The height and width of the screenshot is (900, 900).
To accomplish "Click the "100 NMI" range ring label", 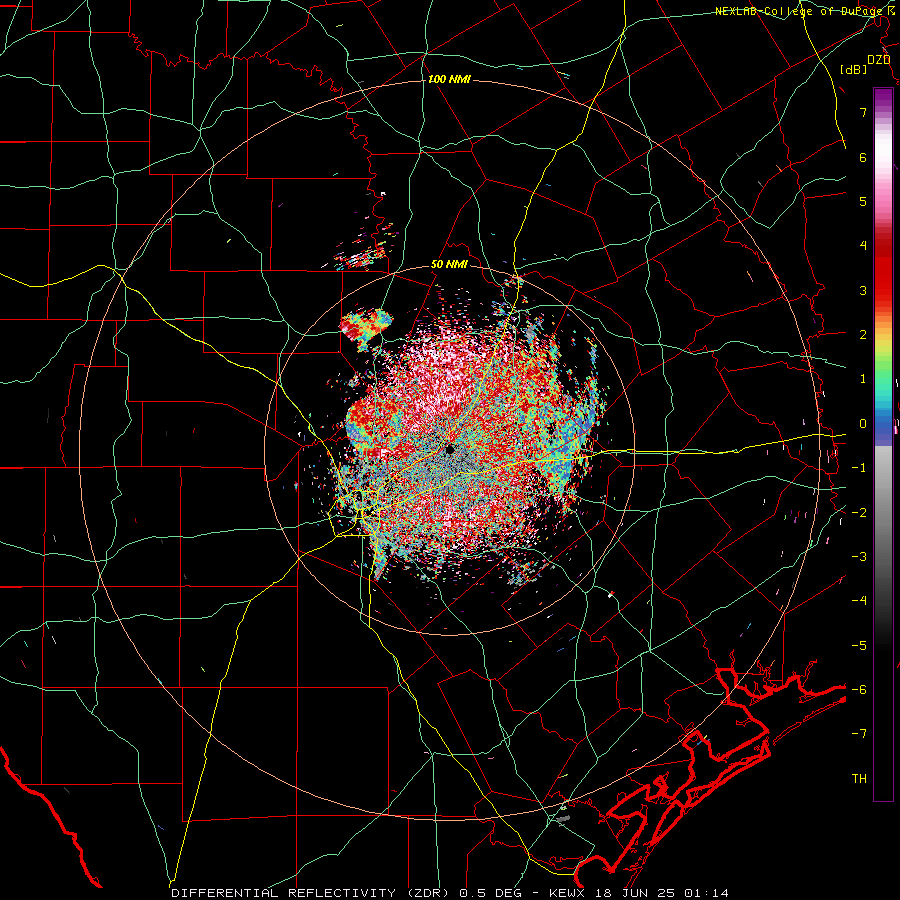I will (x=449, y=79).
